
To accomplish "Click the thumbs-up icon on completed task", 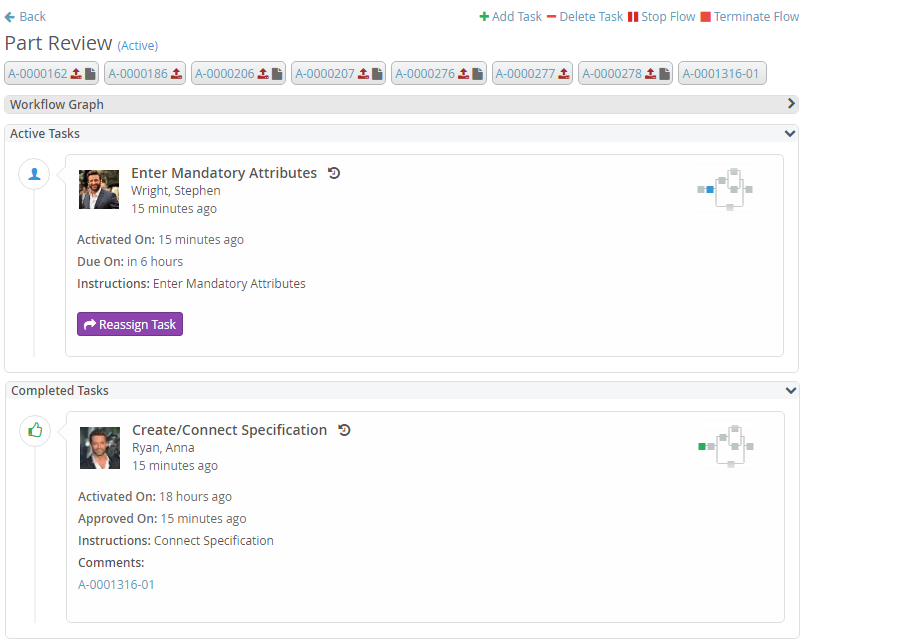I will coord(36,430).
